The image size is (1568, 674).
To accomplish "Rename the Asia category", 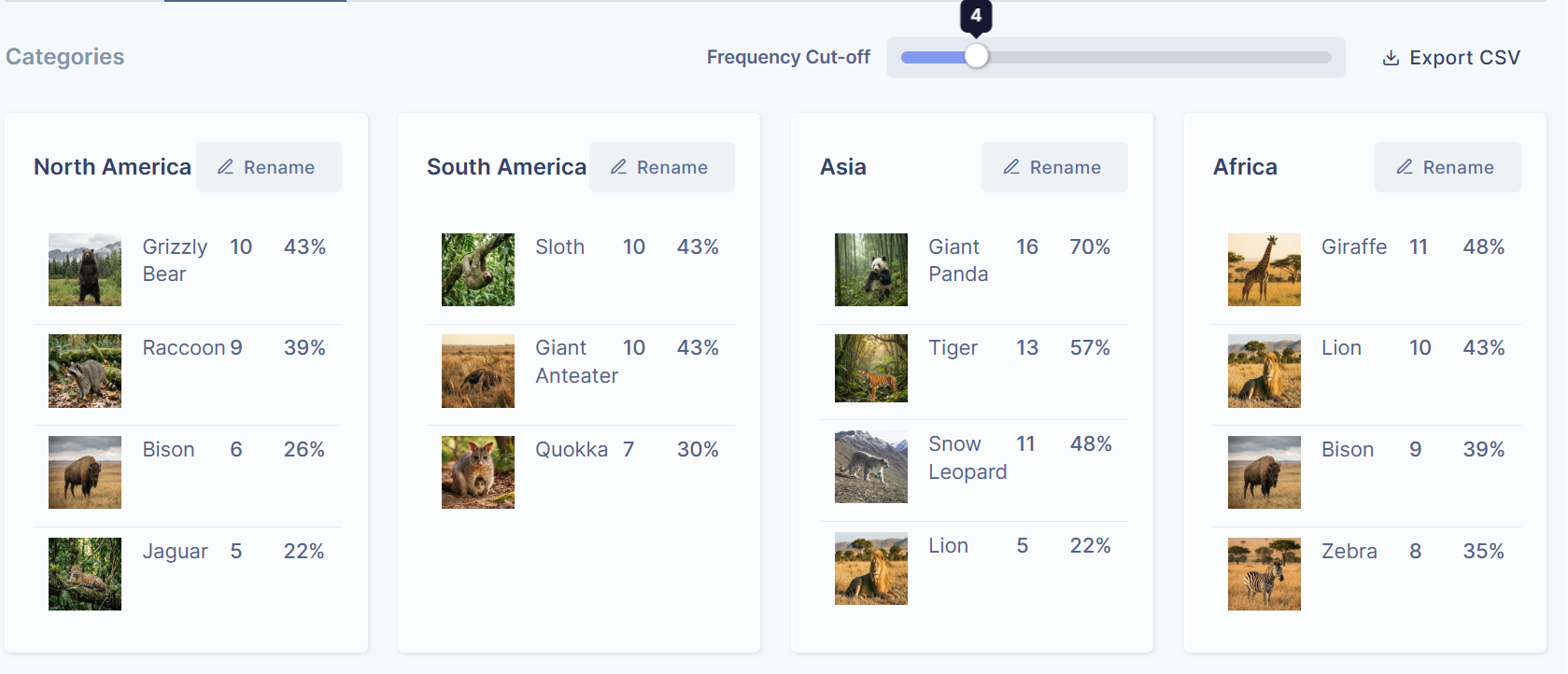I will (1054, 166).
